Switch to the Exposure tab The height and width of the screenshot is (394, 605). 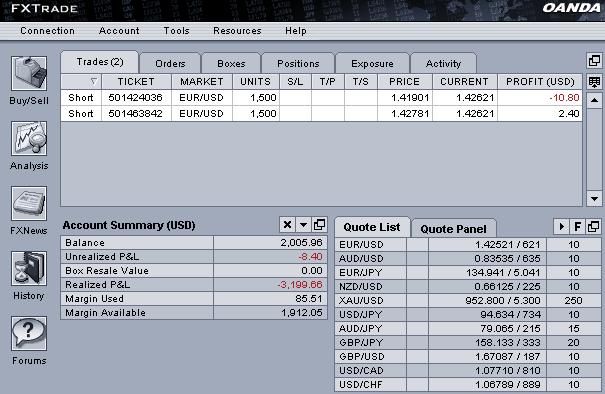click(372, 63)
